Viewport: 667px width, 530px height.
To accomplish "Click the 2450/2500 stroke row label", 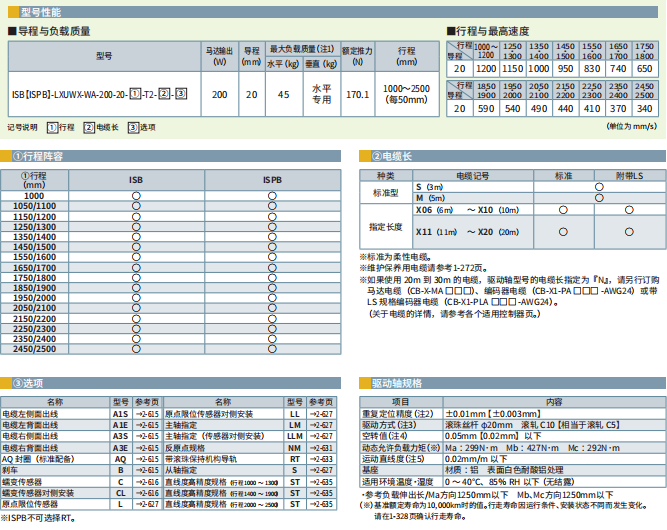I will click(x=34, y=349).
